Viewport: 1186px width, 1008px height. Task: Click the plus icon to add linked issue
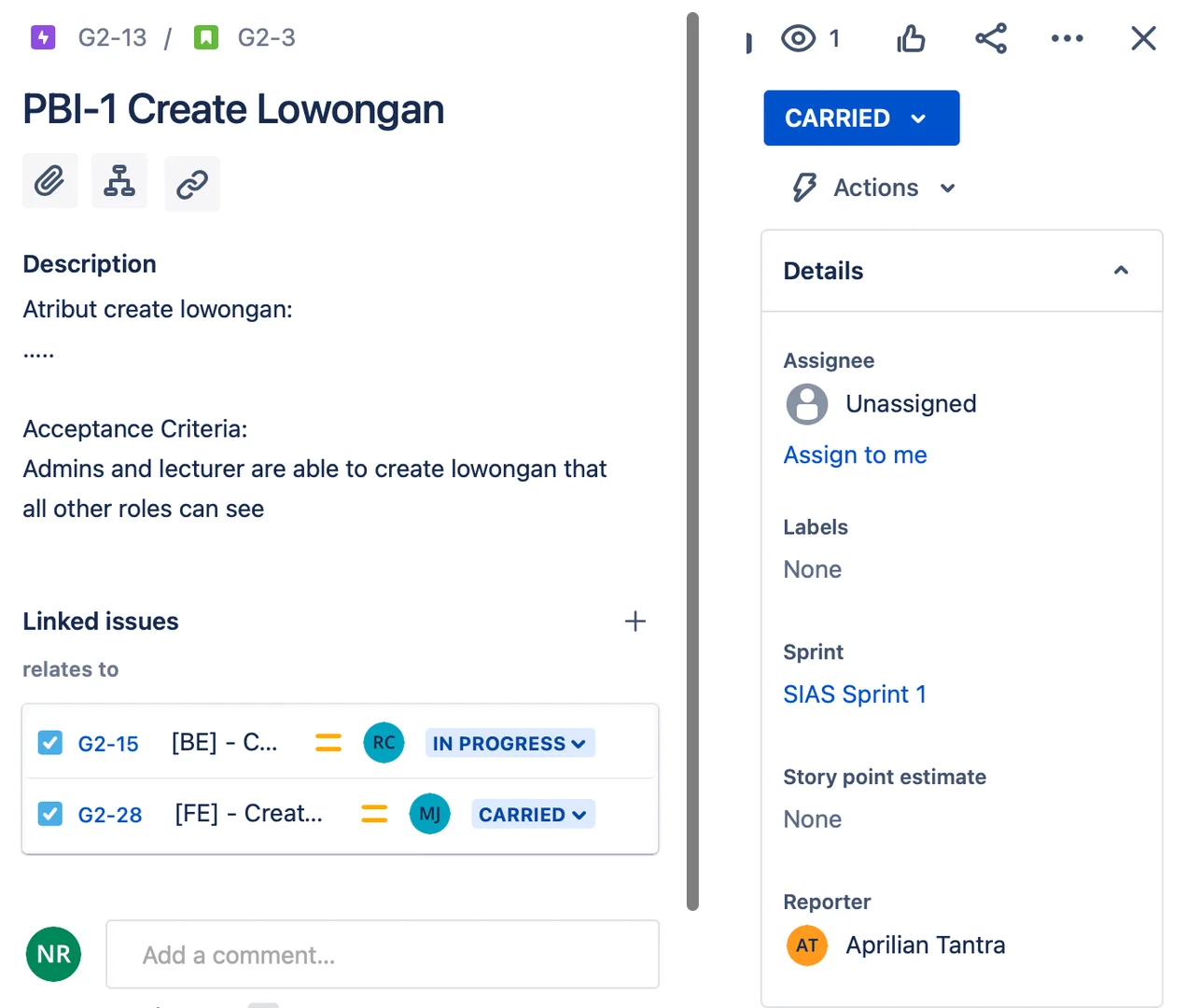(635, 622)
